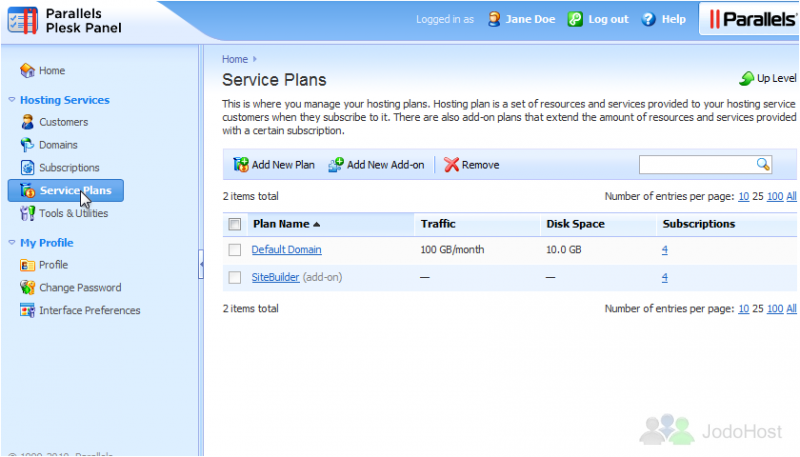The height and width of the screenshot is (457, 800).
Task: Click the '10.0 GB' disk space cell
Action: (x=563, y=249)
